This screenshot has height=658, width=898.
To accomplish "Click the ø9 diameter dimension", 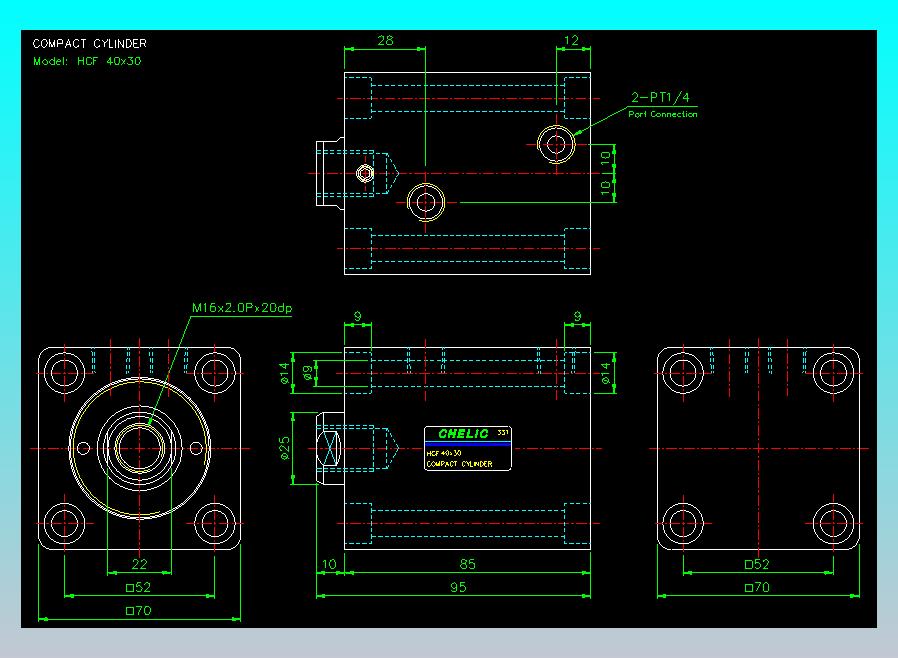I will (x=308, y=373).
